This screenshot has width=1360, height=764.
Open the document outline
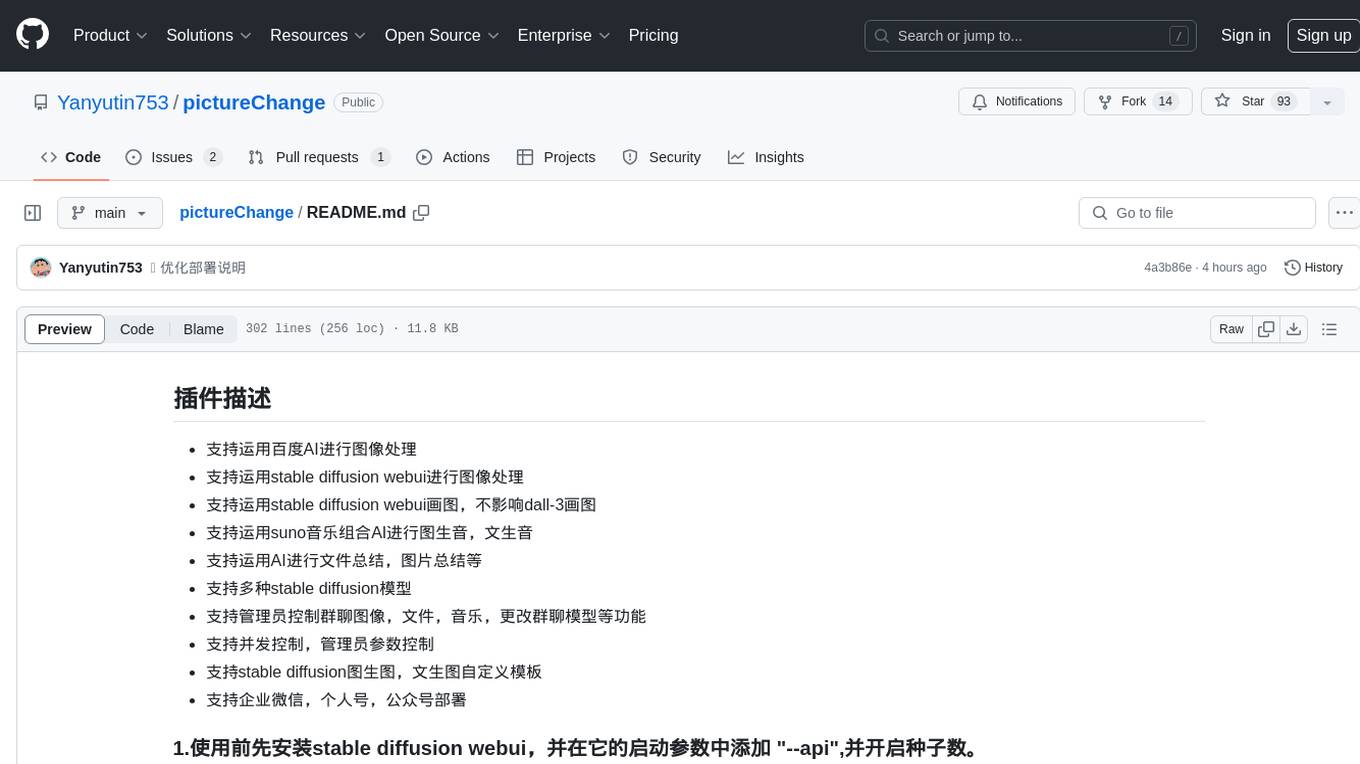[x=1329, y=329]
